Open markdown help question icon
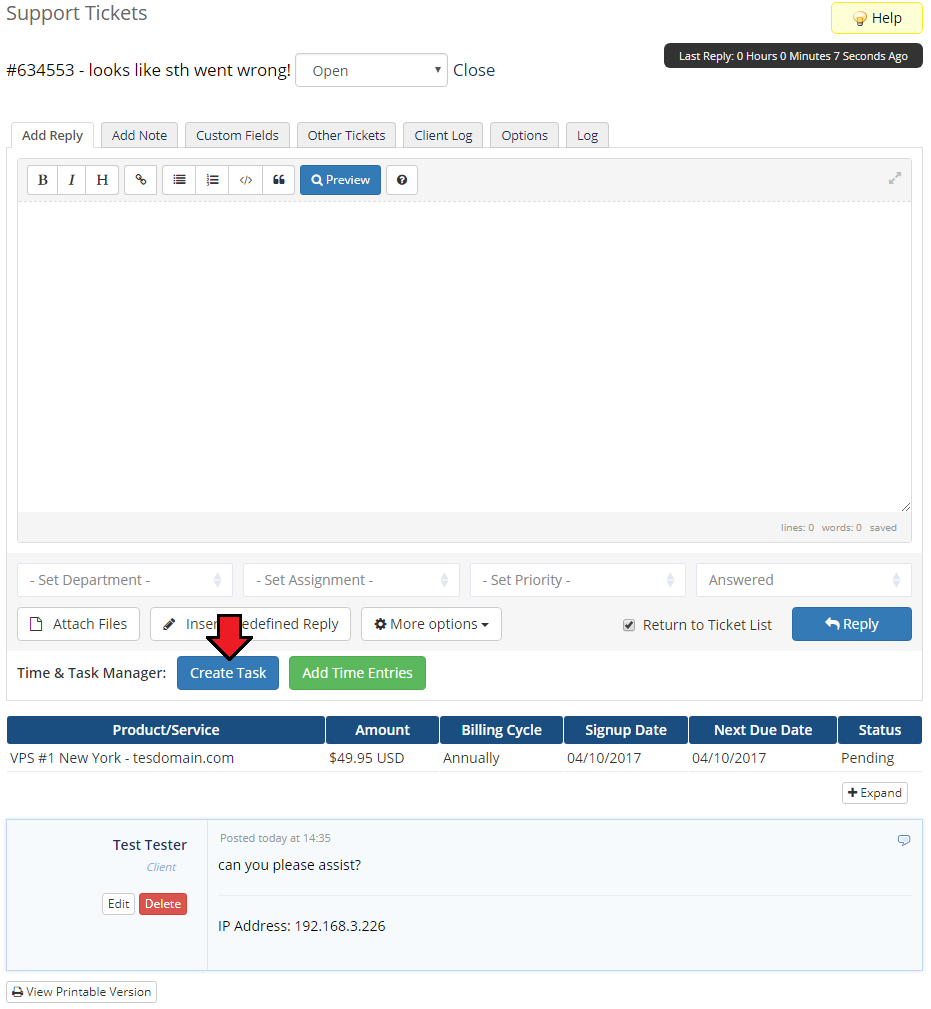Screen dimensions: 931x1009 click(401, 180)
